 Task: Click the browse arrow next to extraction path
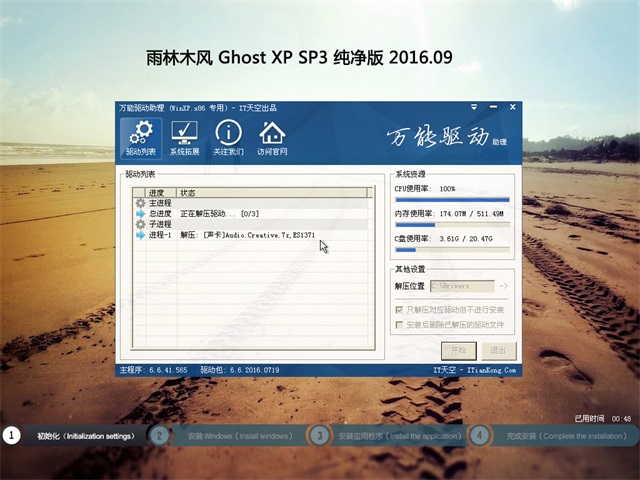(503, 286)
